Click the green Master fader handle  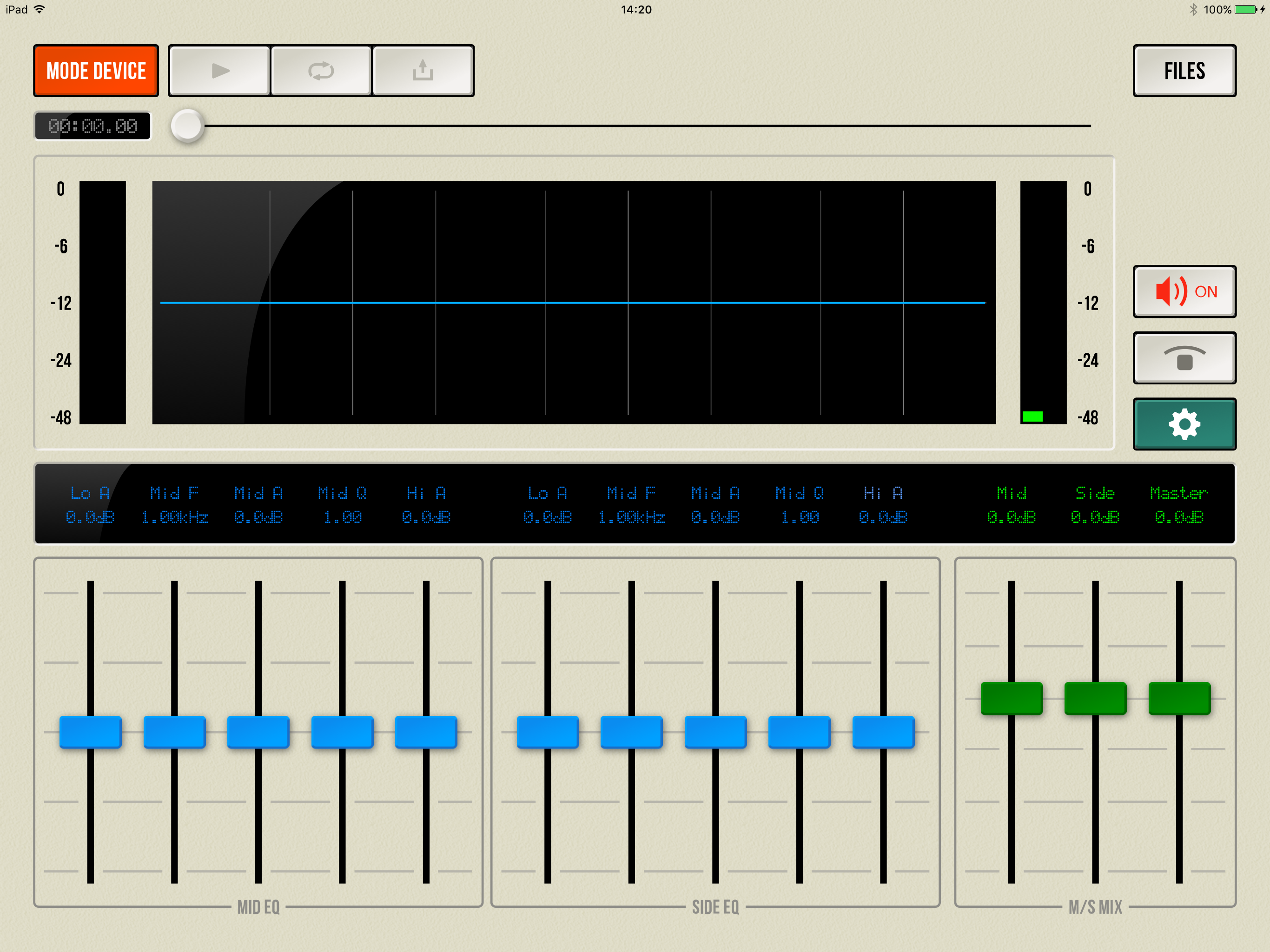[x=1179, y=698]
